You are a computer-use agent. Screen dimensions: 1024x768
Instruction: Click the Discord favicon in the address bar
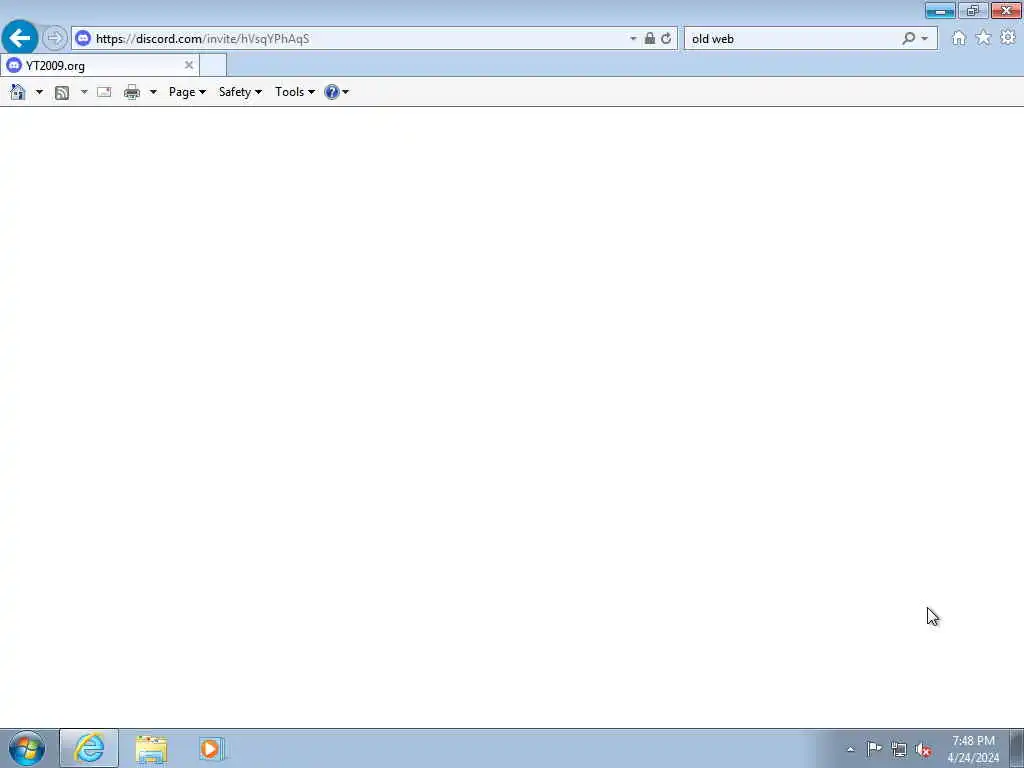click(x=83, y=39)
